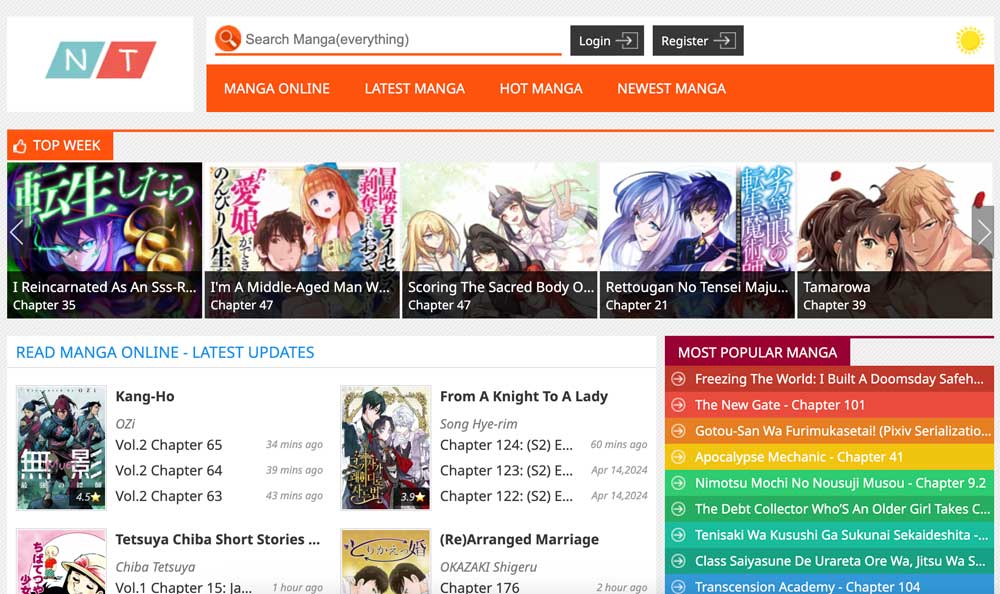Viewport: 1000px width, 594px height.
Task: Open Kang-Ho Vol.2 Chapter 65
Action: [x=169, y=445]
